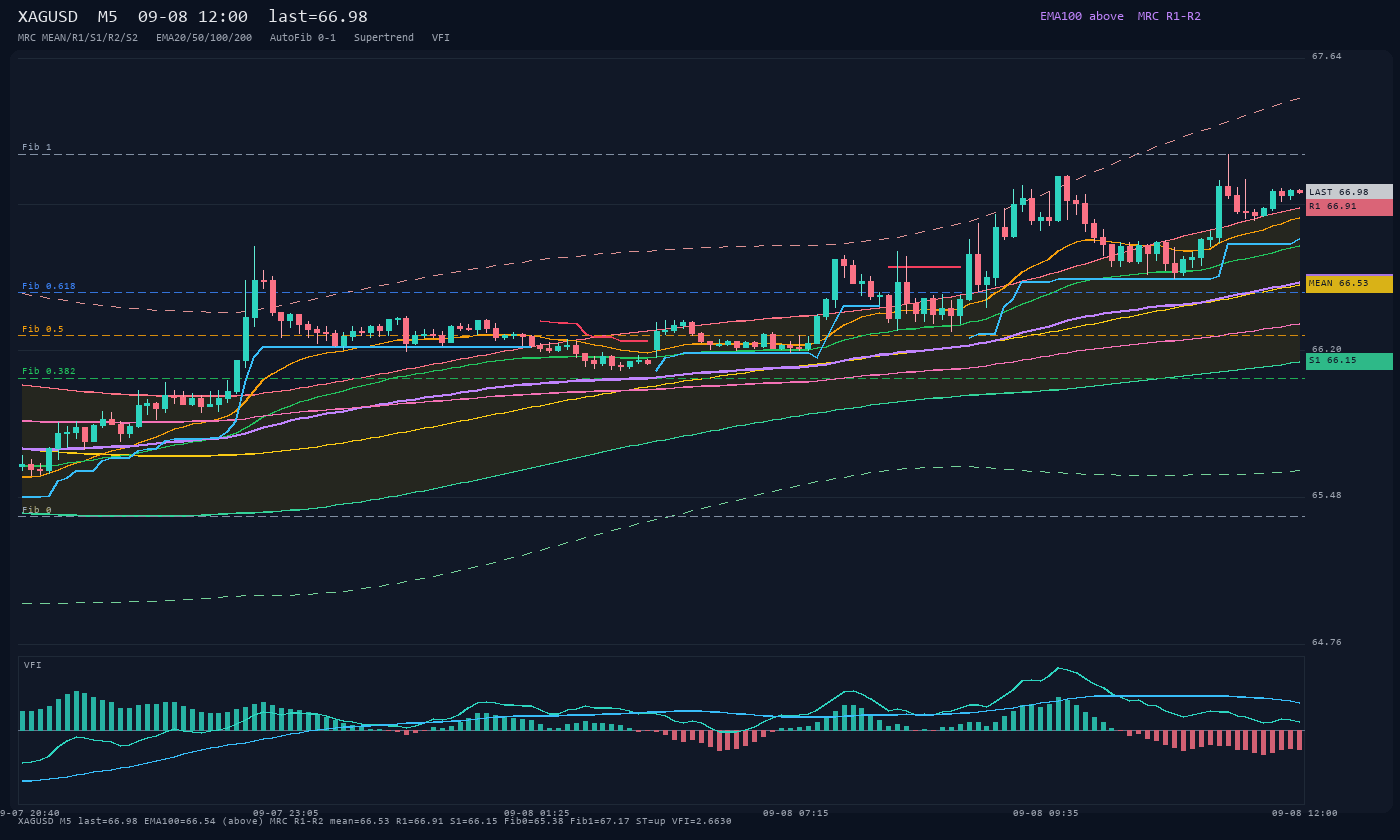The width and height of the screenshot is (1400, 840).
Task: Click the bottom summary line starting XAGUSD M5 last=66.98
Action: coord(375,821)
